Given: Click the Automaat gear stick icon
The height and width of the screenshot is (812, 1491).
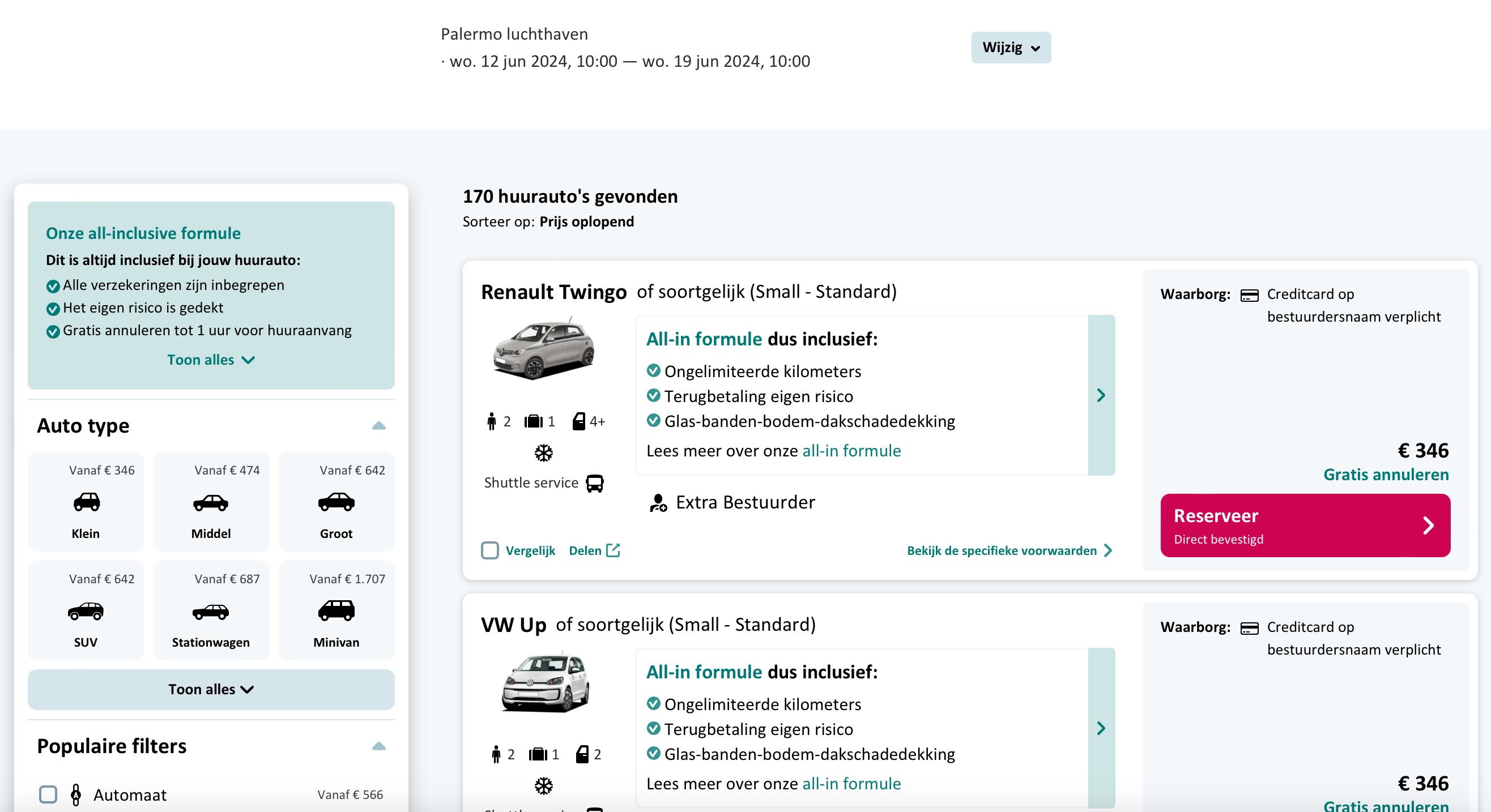Looking at the screenshot, I should click(x=76, y=794).
